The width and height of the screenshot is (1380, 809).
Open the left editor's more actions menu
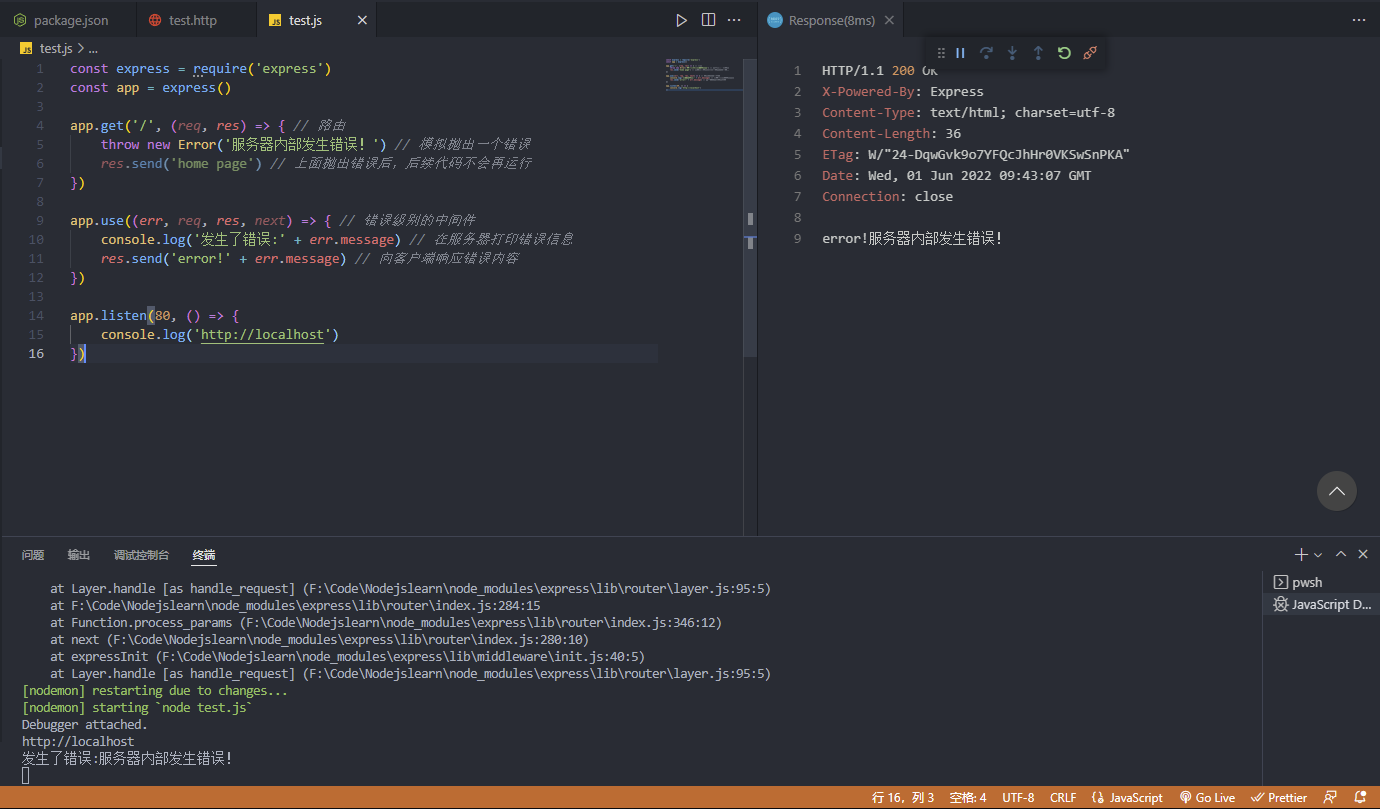[735, 20]
